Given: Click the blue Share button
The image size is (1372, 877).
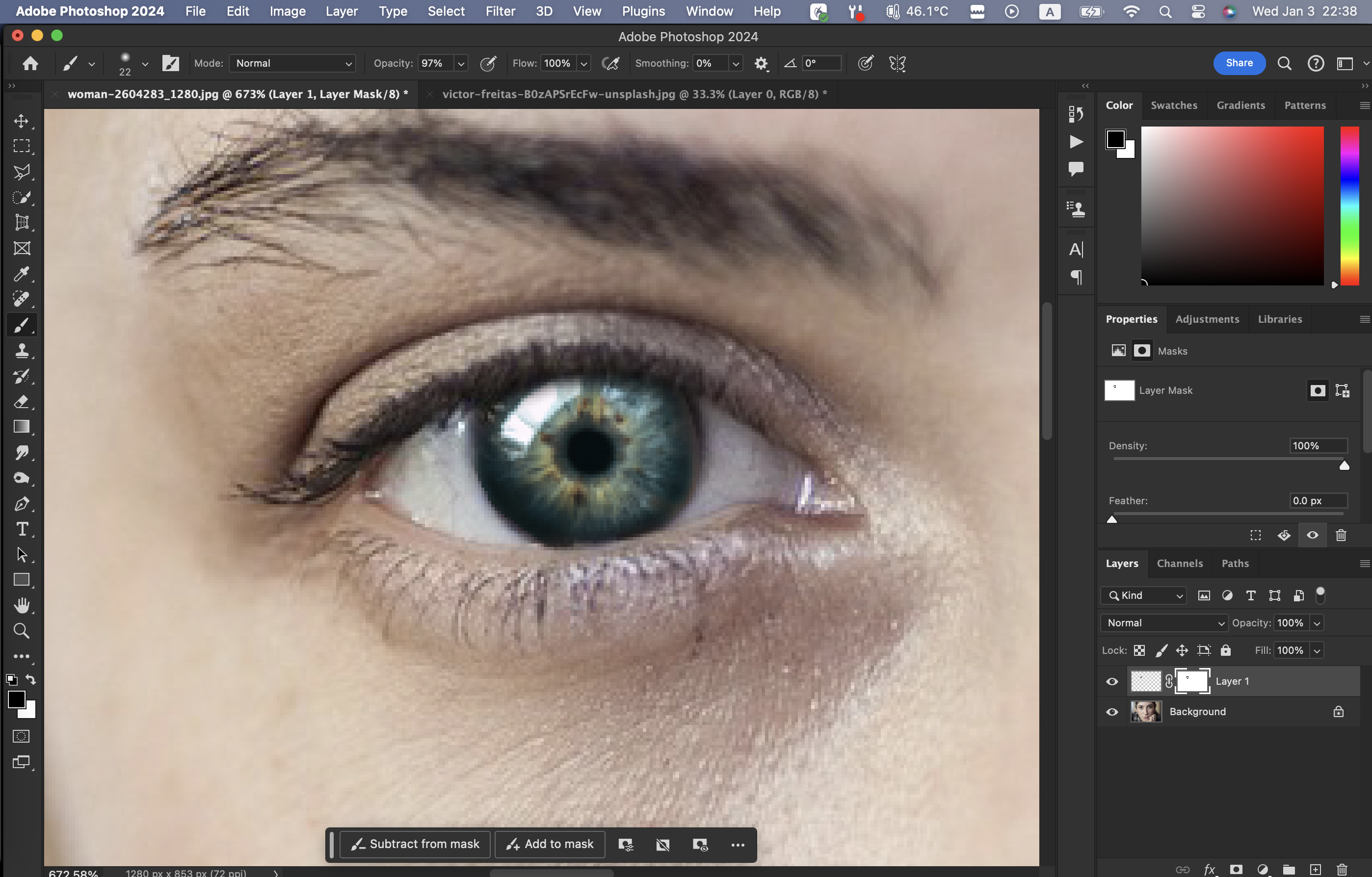Looking at the screenshot, I should pyautogui.click(x=1239, y=63).
